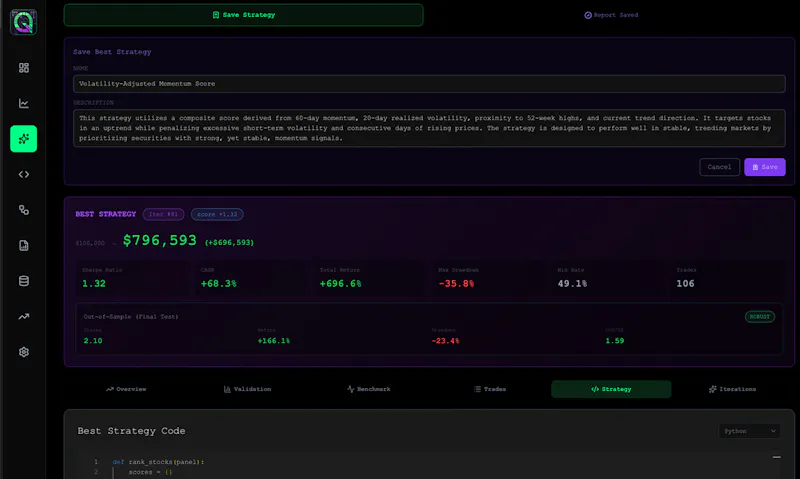Viewport: 800px width, 479px height.
Task: Switch to the Trades tab
Action: (x=490, y=389)
